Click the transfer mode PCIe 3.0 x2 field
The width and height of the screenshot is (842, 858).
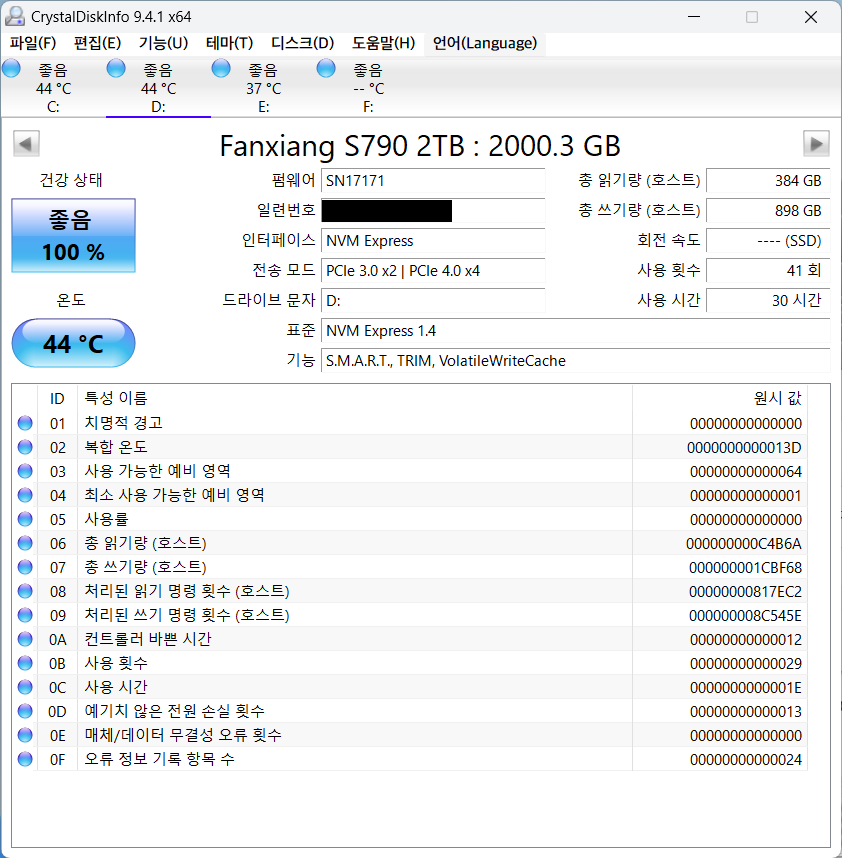[x=433, y=271]
